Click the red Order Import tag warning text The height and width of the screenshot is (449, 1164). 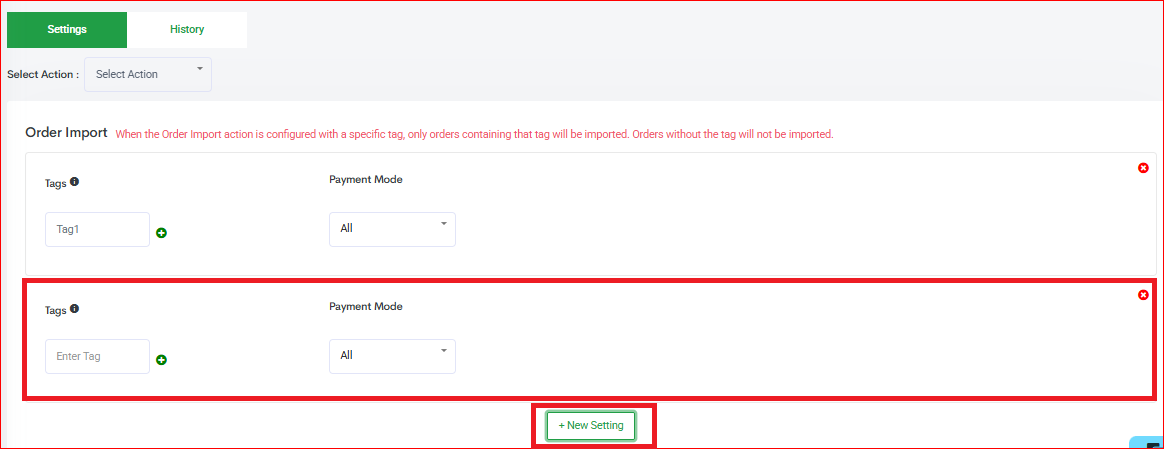pyautogui.click(x=474, y=134)
